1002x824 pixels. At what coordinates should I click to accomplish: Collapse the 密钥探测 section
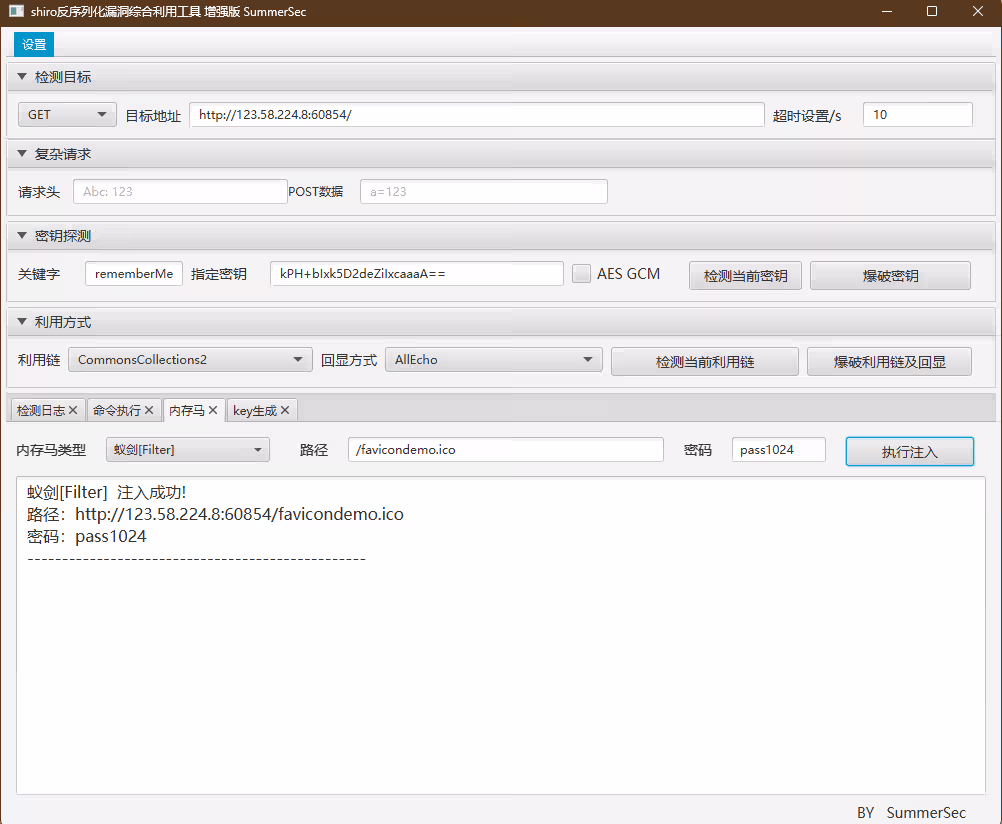[x=22, y=236]
